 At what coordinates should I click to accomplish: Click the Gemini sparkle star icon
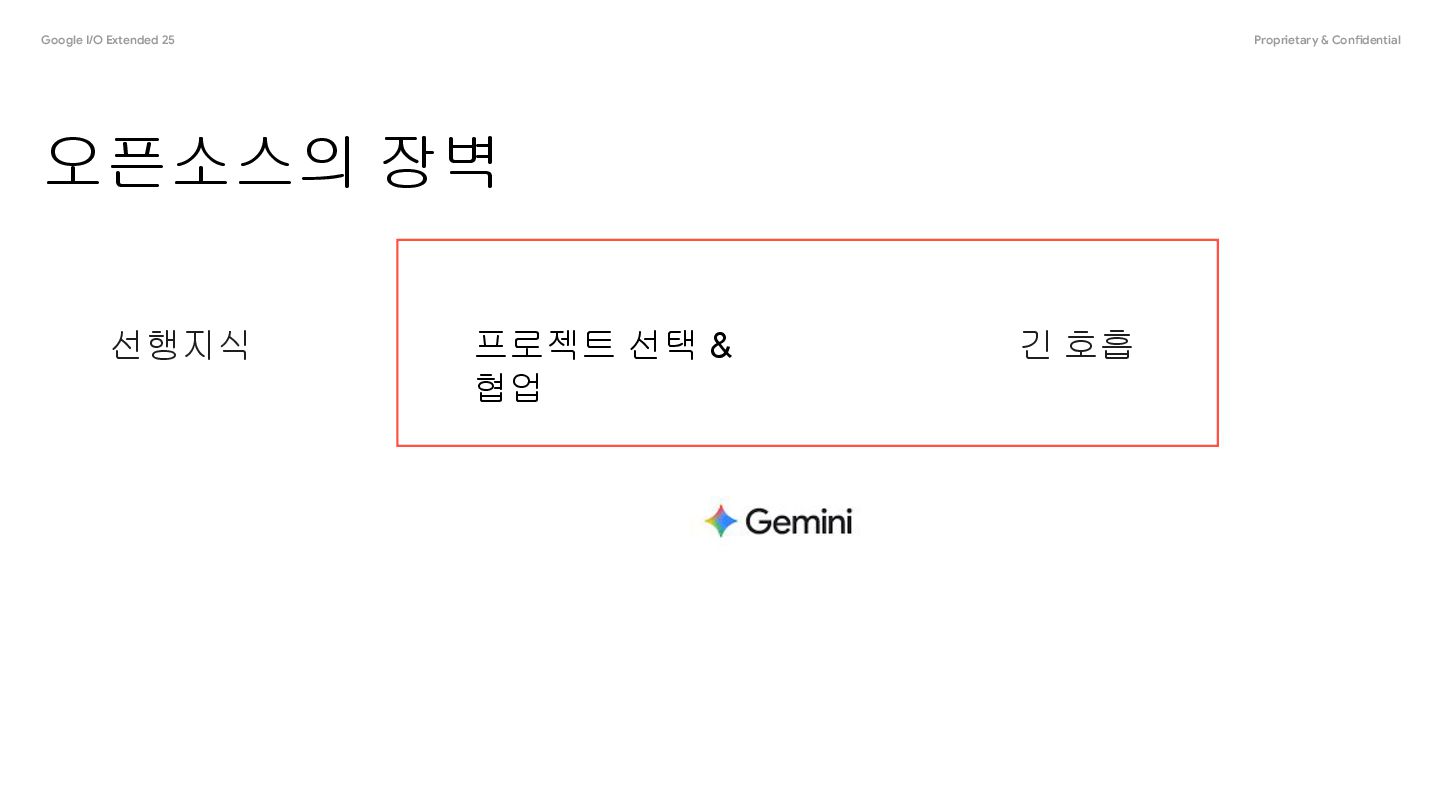click(x=720, y=521)
